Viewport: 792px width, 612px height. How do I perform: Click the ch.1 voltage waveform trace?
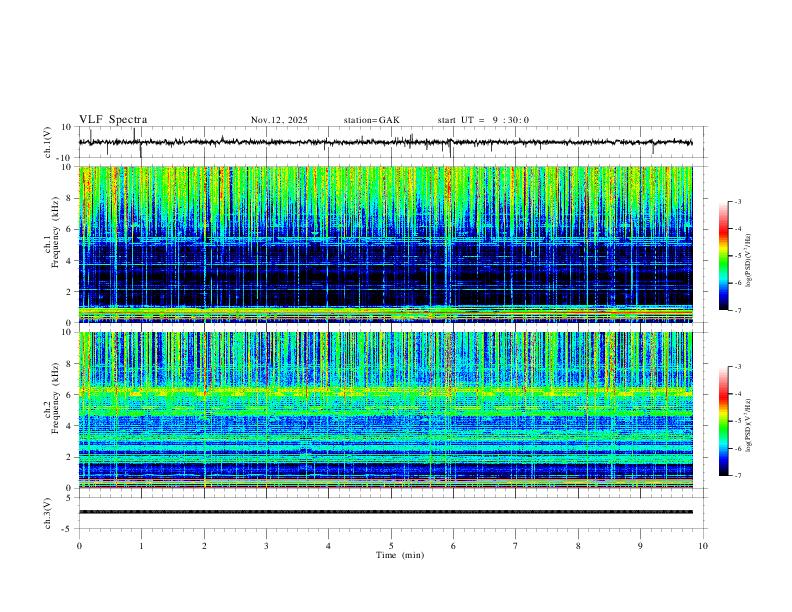point(385,142)
